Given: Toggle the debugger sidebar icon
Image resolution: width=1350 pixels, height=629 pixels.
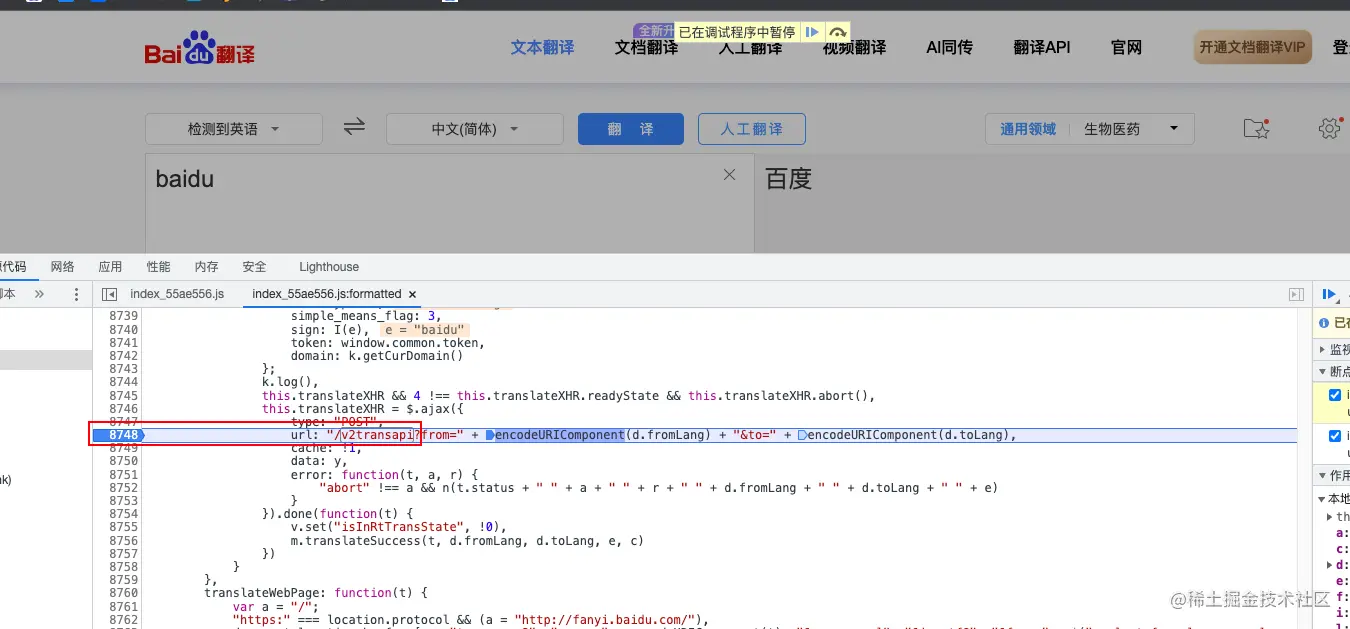Looking at the screenshot, I should pyautogui.click(x=1296, y=294).
